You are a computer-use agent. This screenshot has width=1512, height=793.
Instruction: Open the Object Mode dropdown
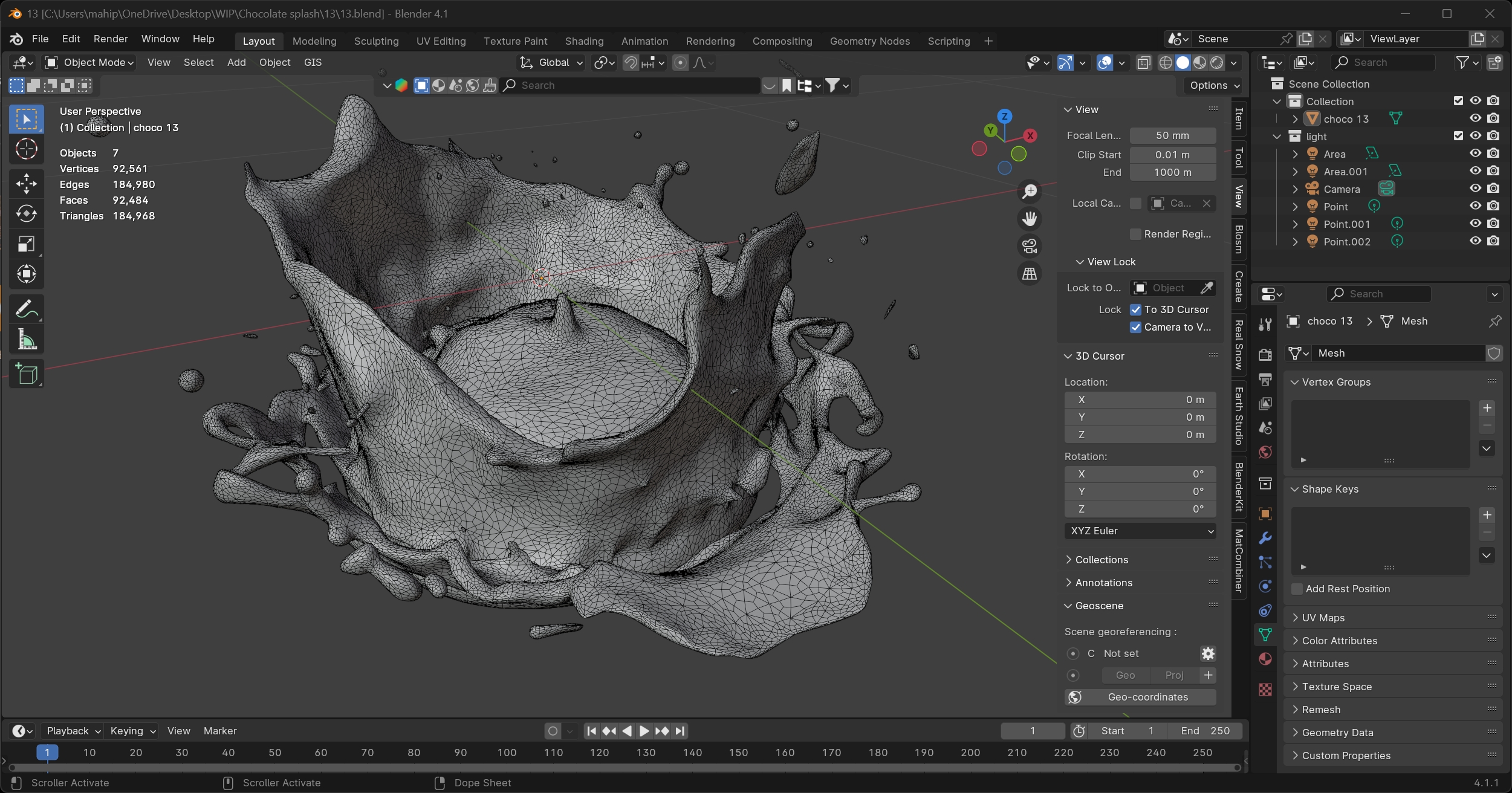pos(89,62)
